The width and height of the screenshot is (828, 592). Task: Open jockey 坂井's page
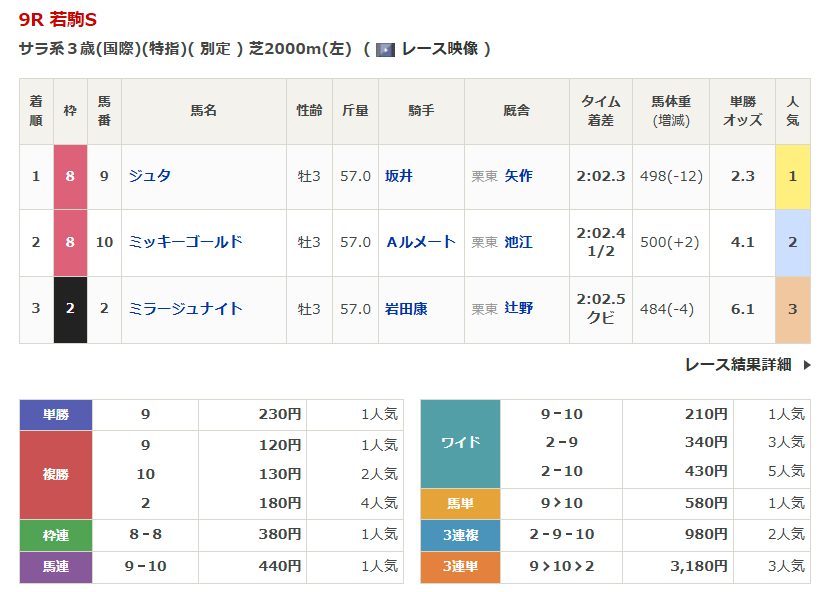tap(399, 176)
